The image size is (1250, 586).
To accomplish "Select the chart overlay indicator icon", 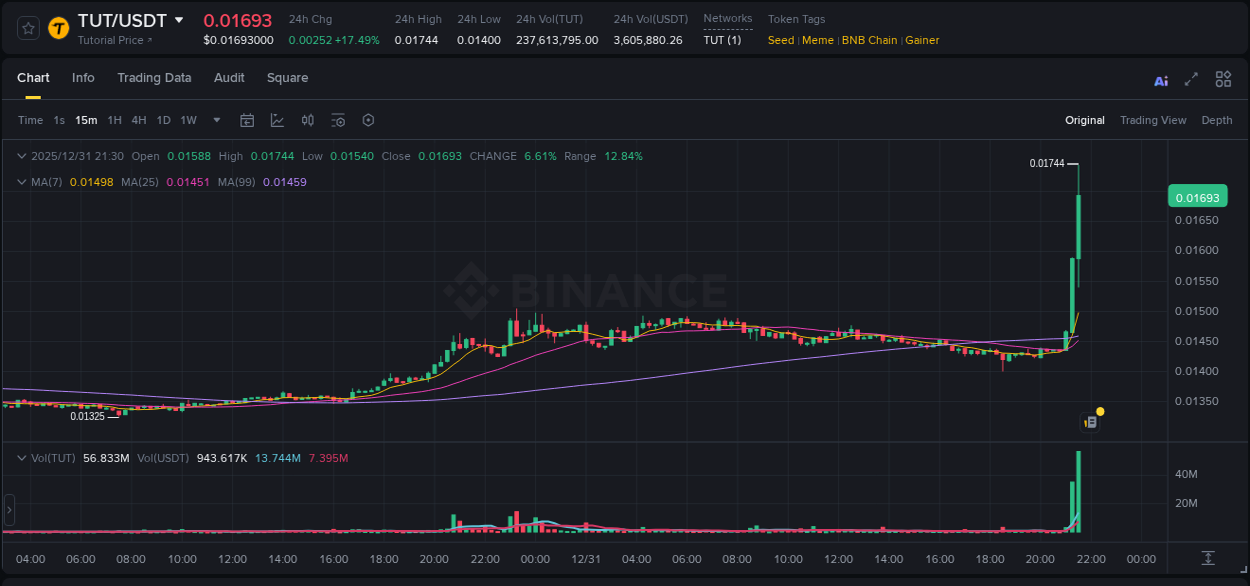I will pos(277,120).
